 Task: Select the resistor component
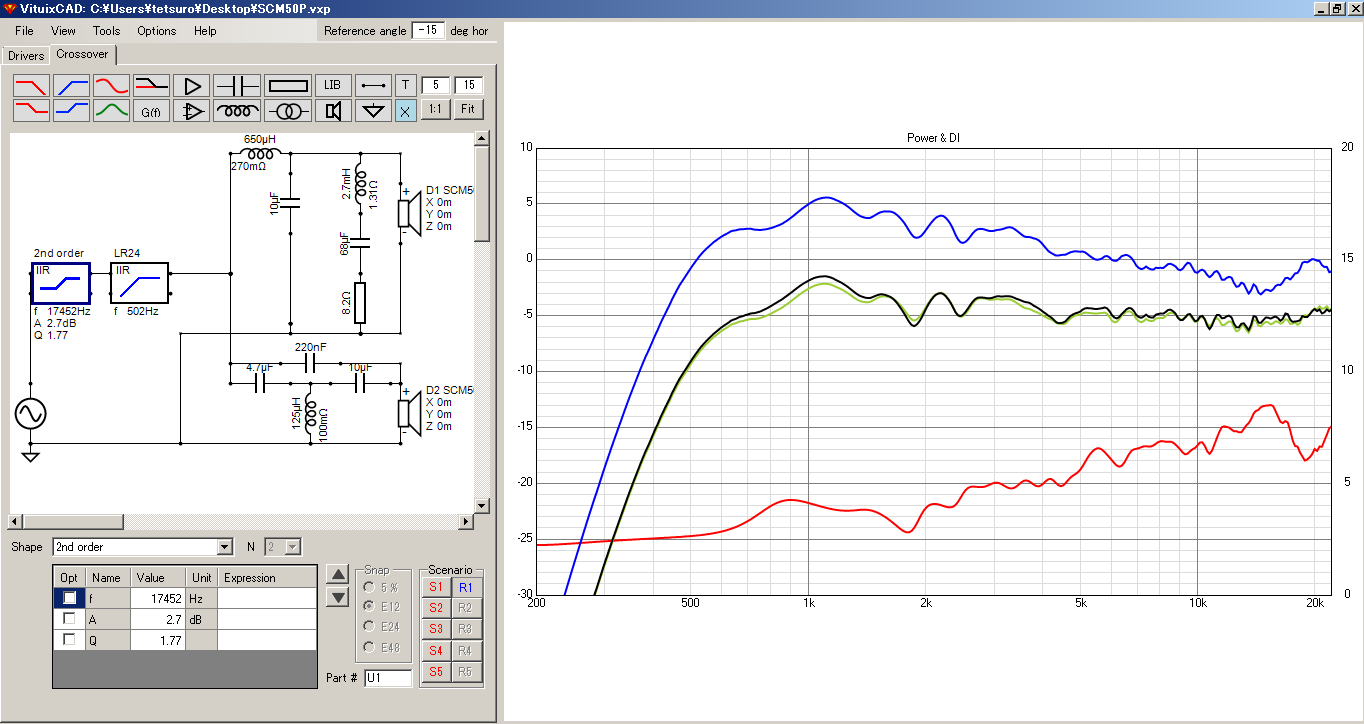289,86
